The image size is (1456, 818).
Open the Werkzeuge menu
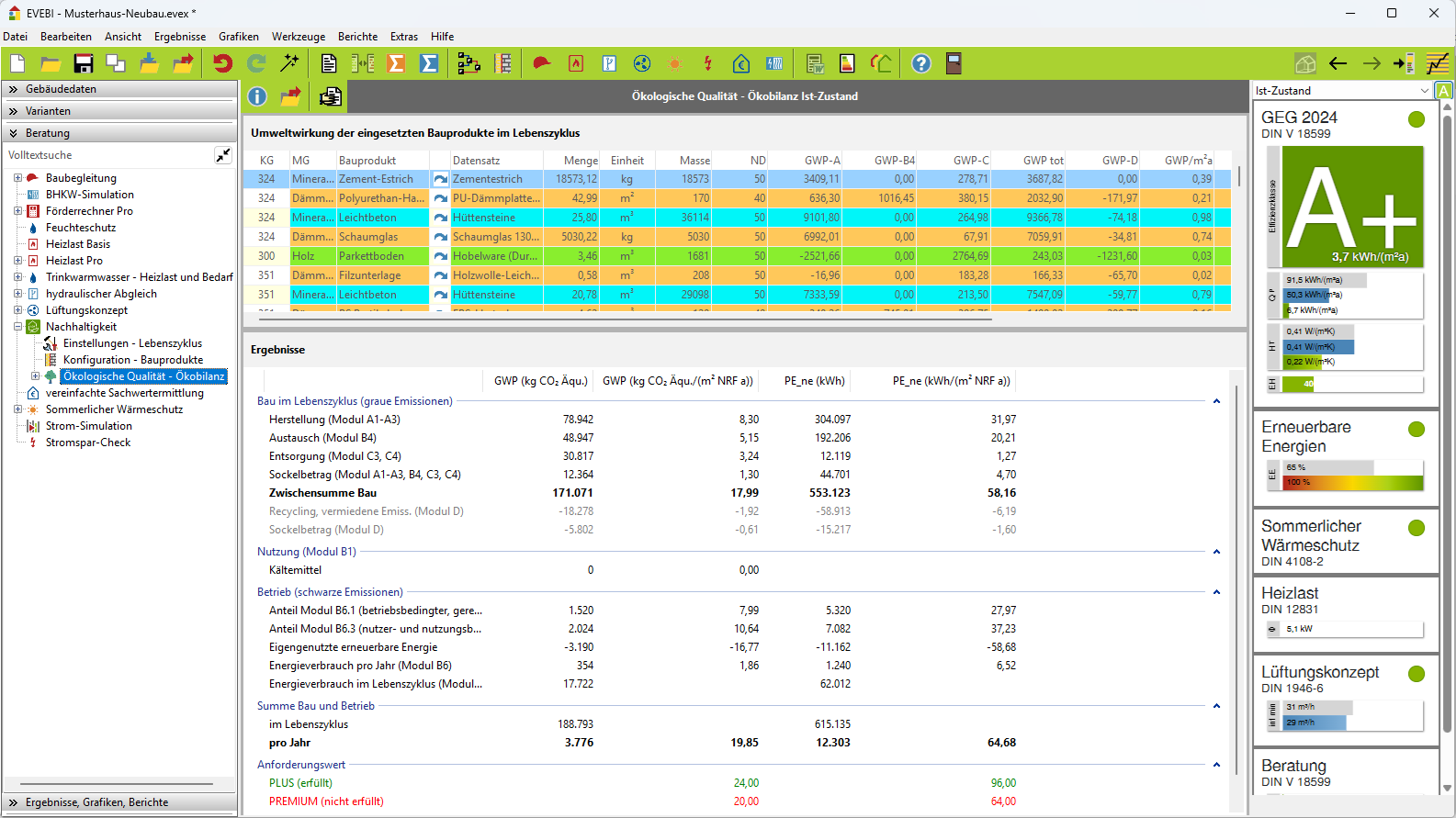click(x=299, y=37)
